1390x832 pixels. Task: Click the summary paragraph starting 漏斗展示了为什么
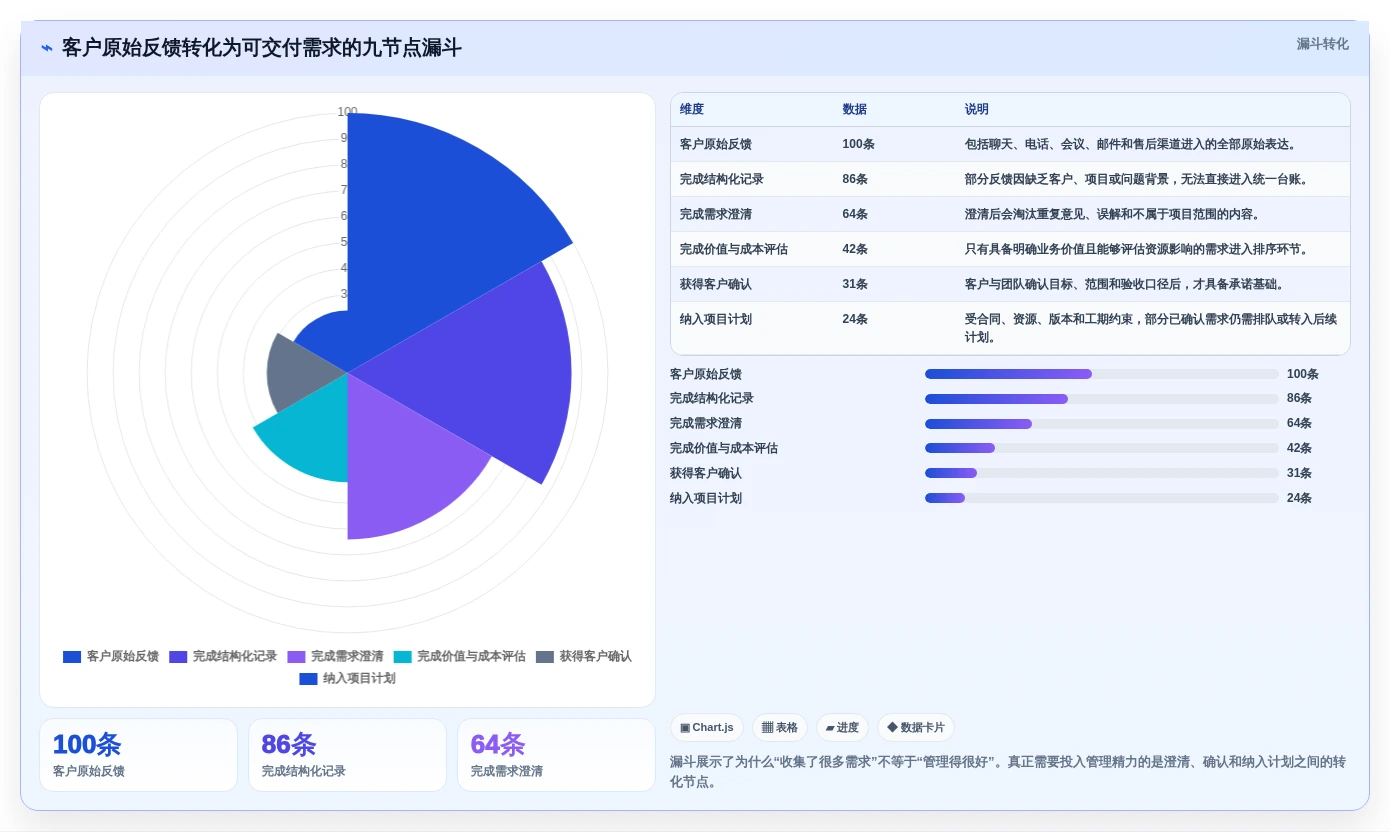coord(1008,772)
